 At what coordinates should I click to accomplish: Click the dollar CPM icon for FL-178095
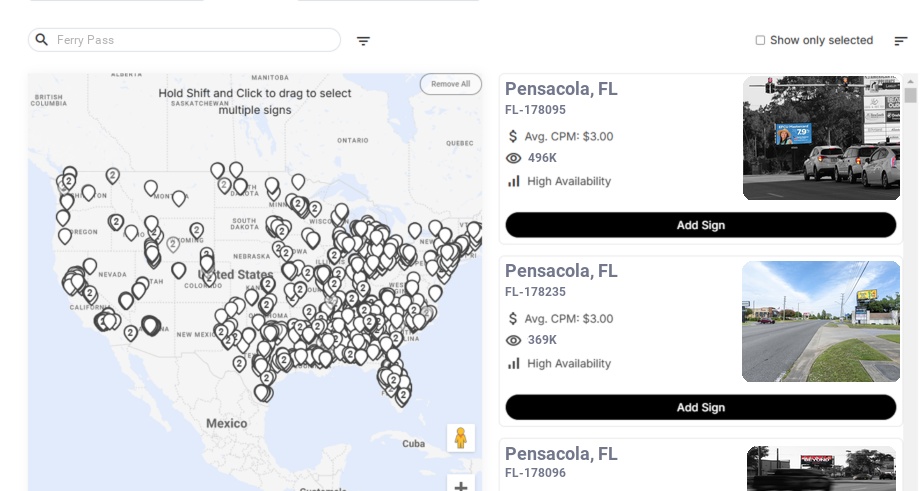coord(513,136)
